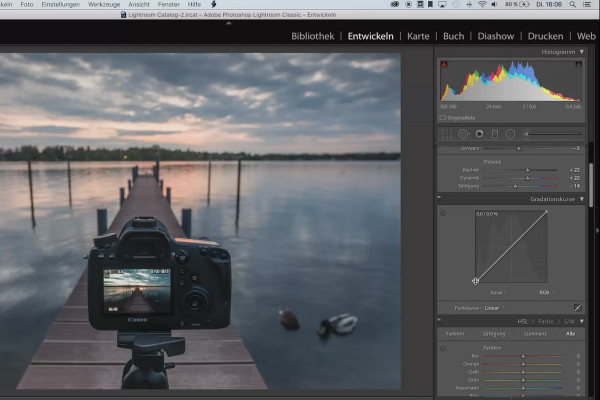600x400 pixels.
Task: Open the scripts menu bar icon
Action: tap(214, 4)
